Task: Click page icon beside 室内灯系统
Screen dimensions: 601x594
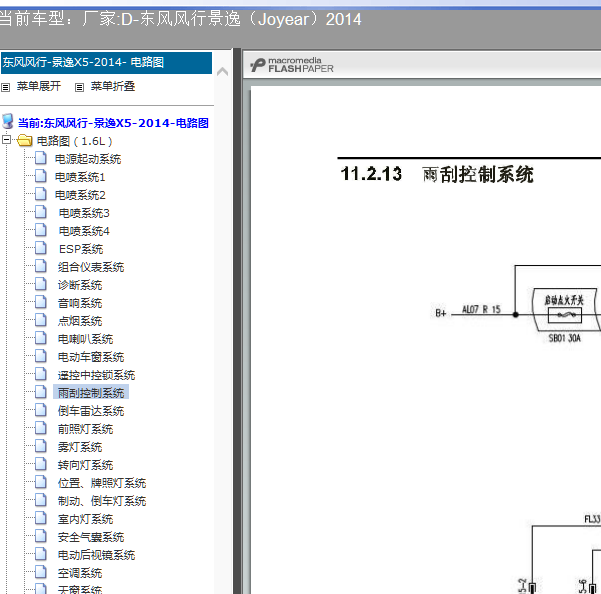Action: [x=41, y=518]
